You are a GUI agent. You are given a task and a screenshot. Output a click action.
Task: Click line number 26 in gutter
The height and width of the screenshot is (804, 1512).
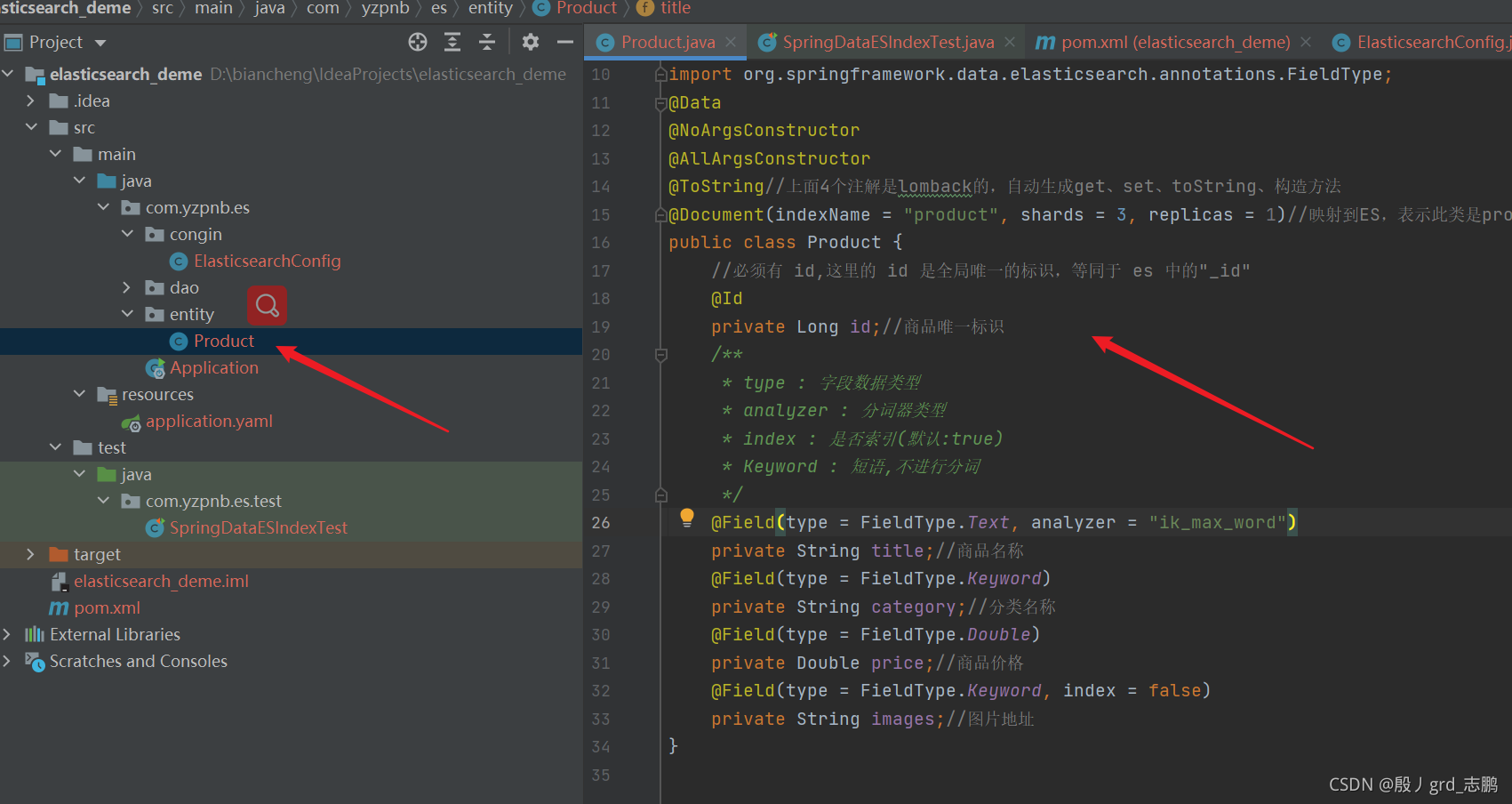pyautogui.click(x=601, y=523)
